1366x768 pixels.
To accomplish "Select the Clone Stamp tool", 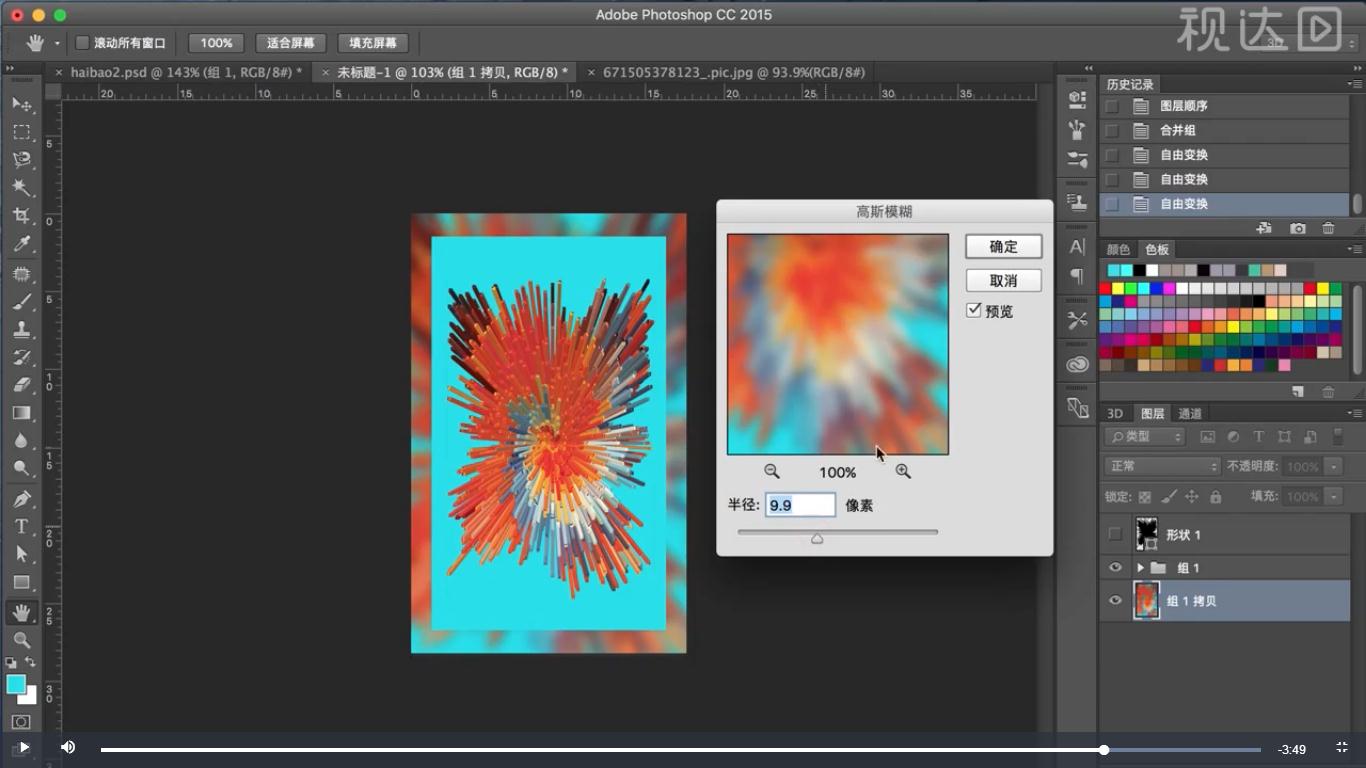I will click(x=21, y=330).
